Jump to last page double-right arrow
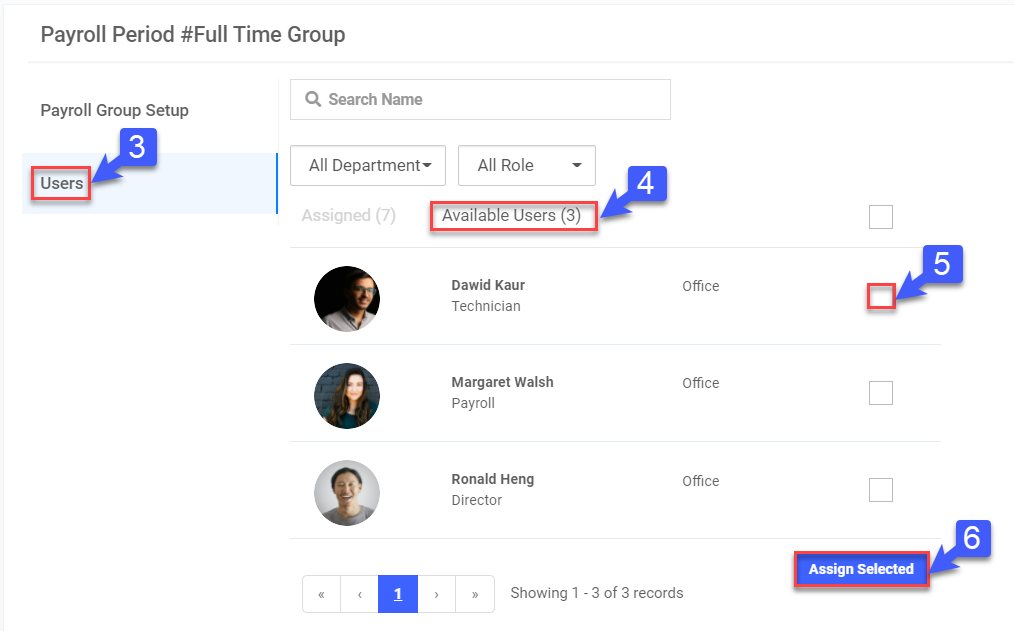Screen dimensions: 1014x631 [475, 594]
